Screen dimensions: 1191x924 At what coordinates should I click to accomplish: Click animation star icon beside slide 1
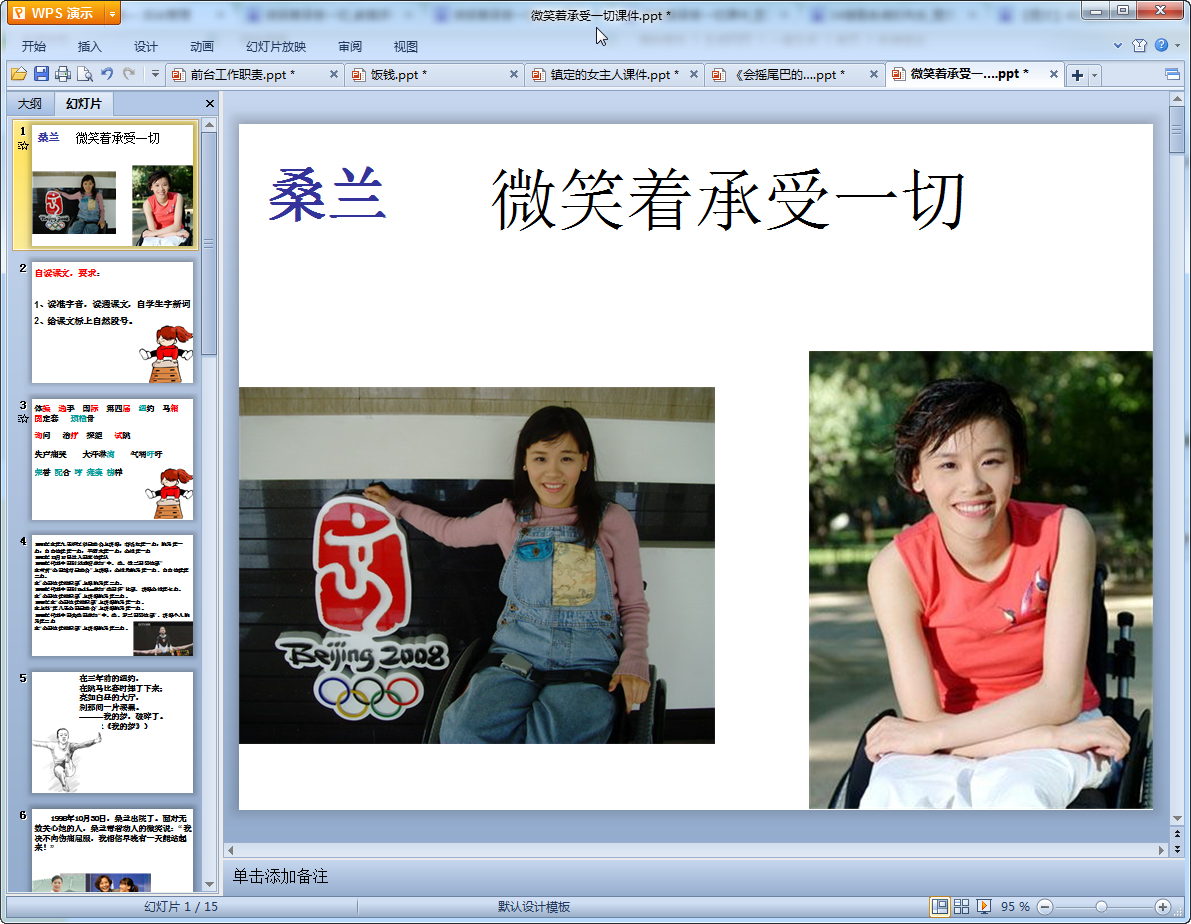pos(23,145)
